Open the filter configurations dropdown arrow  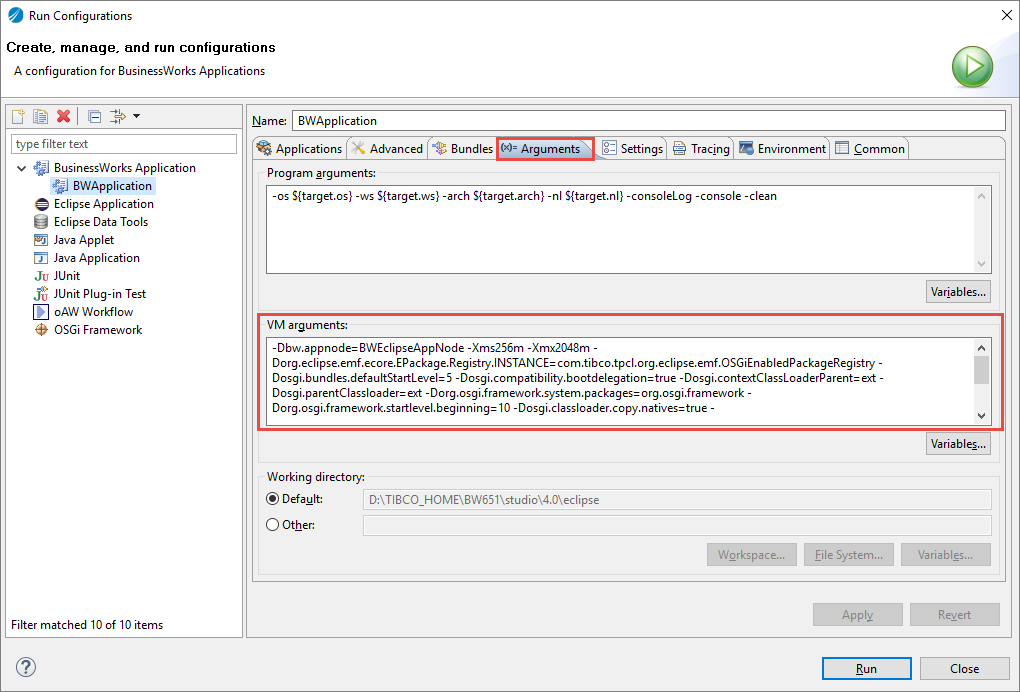137,116
